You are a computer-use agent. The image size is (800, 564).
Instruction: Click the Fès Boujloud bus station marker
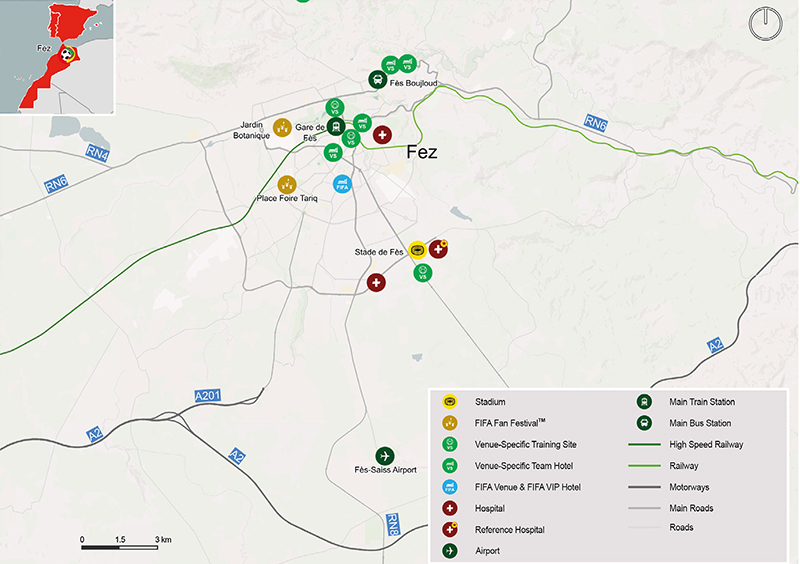point(378,80)
